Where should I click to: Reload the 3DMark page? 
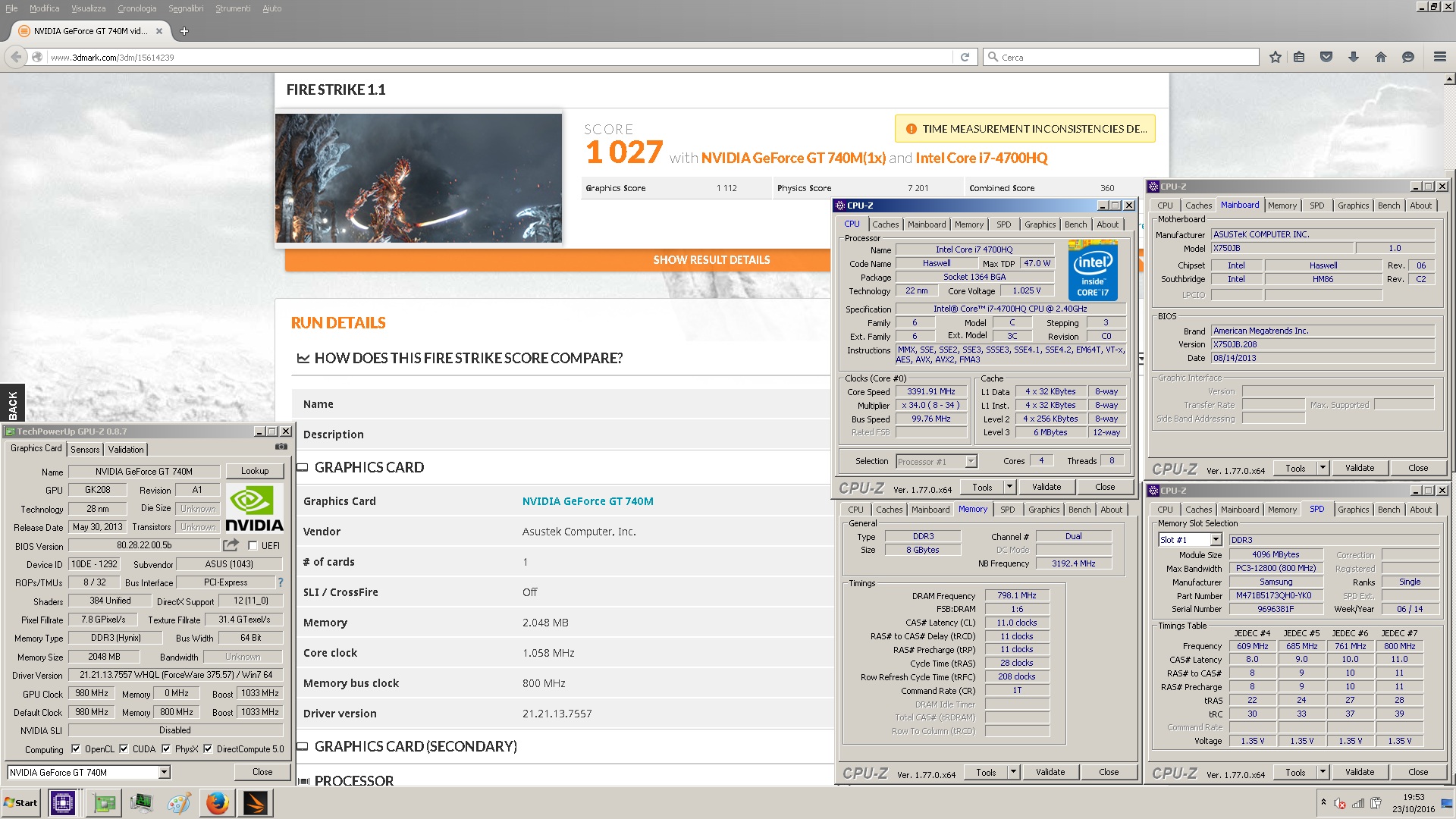[x=965, y=57]
